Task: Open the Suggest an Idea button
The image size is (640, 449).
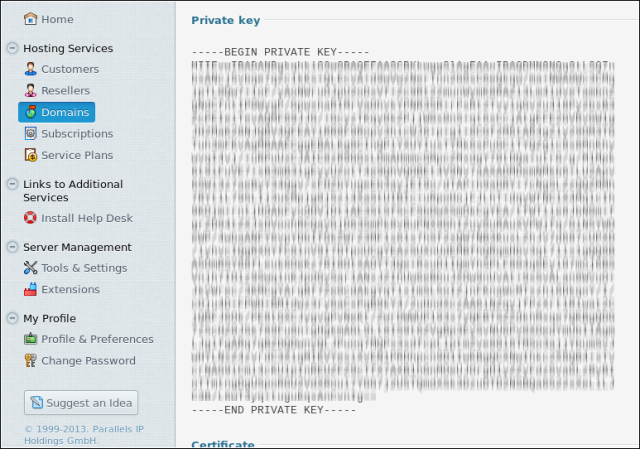Action: tap(81, 402)
